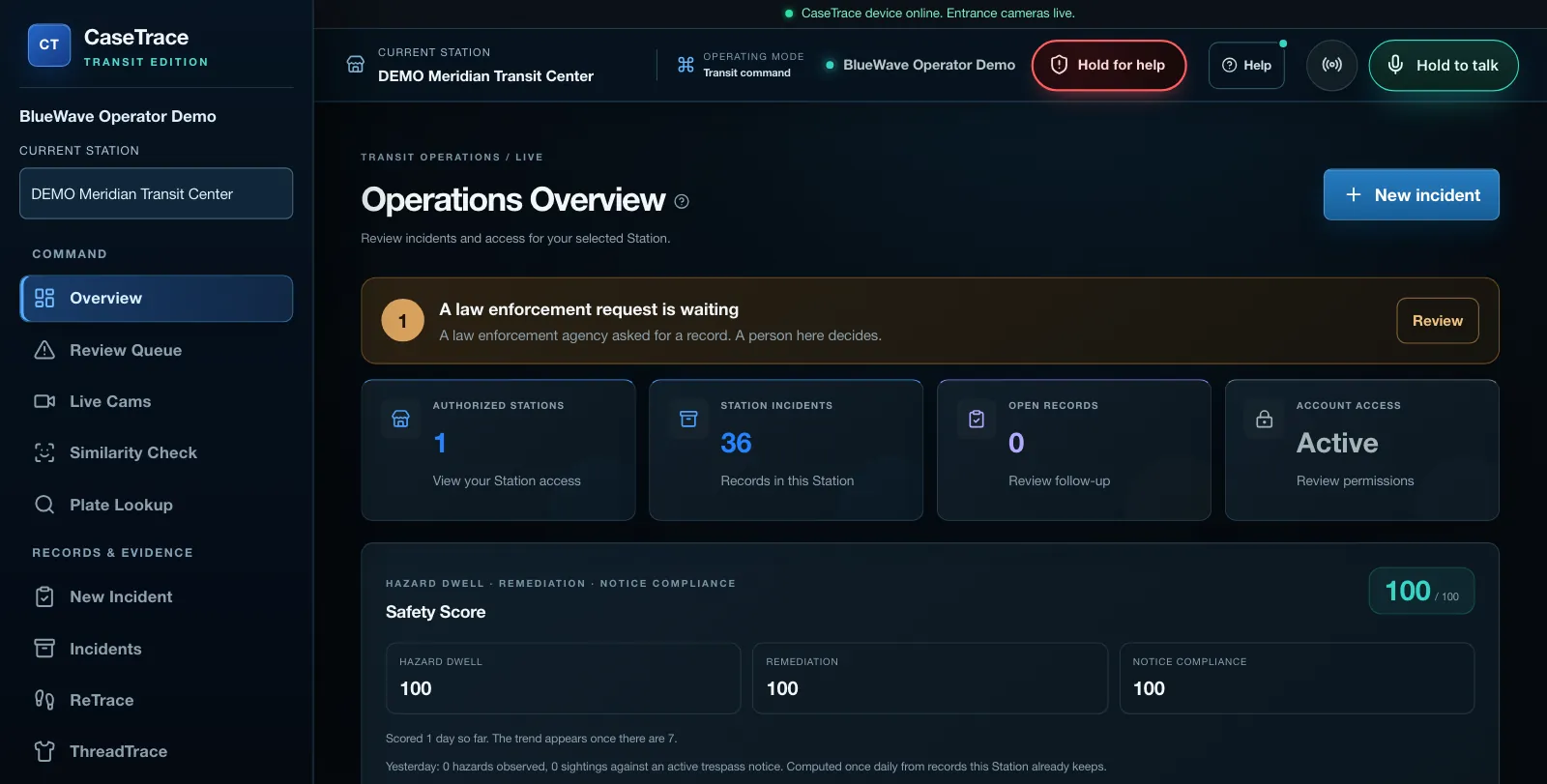Click the Hazard Dwell score tile
The image size is (1547, 784).
click(x=563, y=679)
